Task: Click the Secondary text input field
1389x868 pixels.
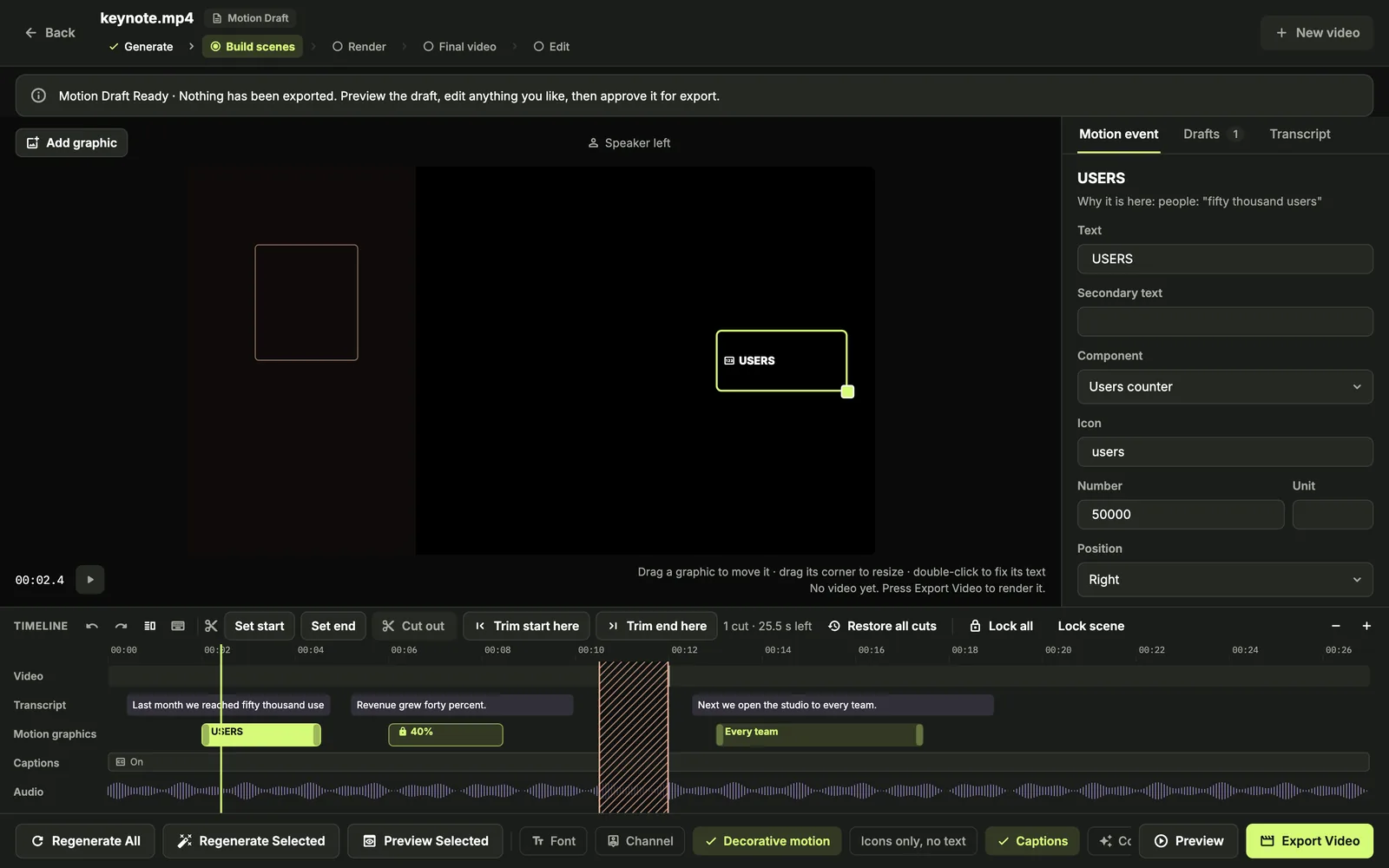Action: pos(1225,322)
